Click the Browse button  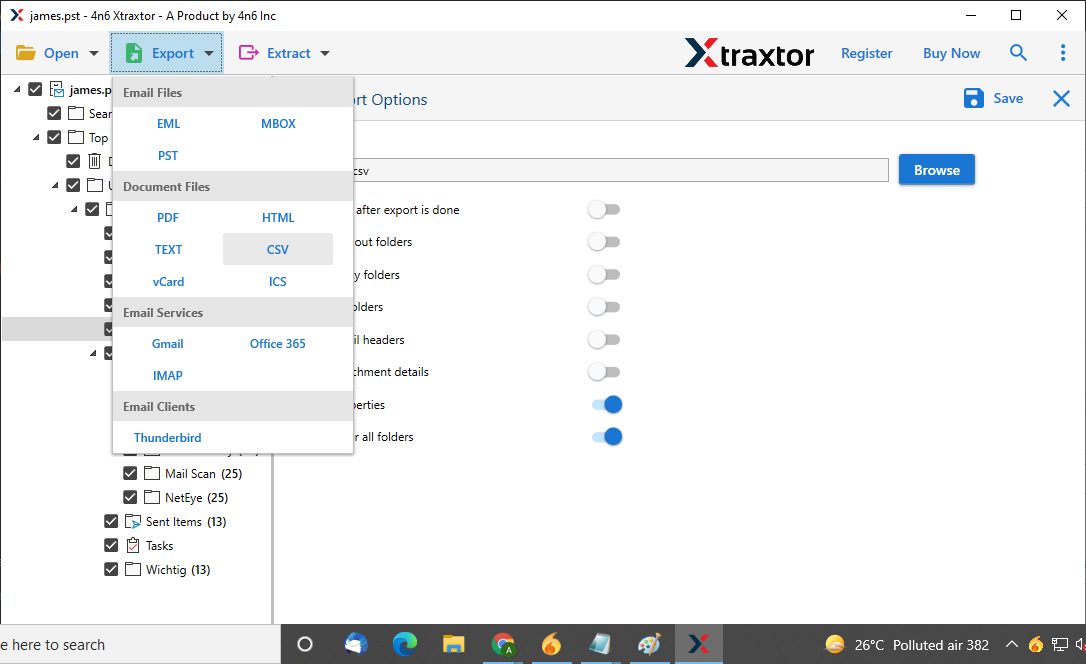[936, 170]
